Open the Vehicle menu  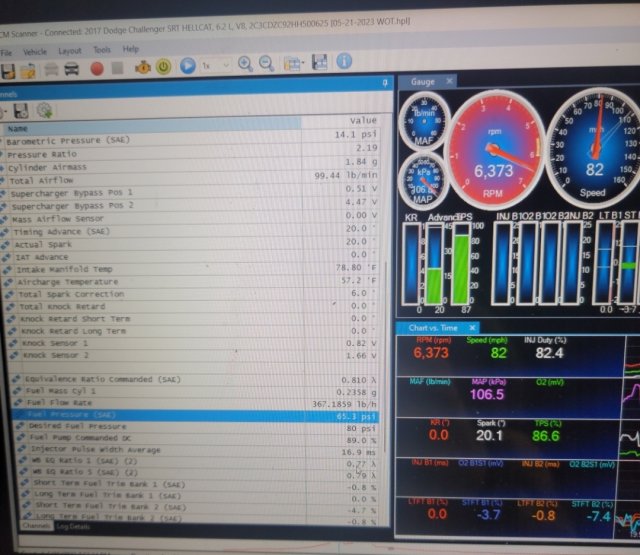click(35, 49)
